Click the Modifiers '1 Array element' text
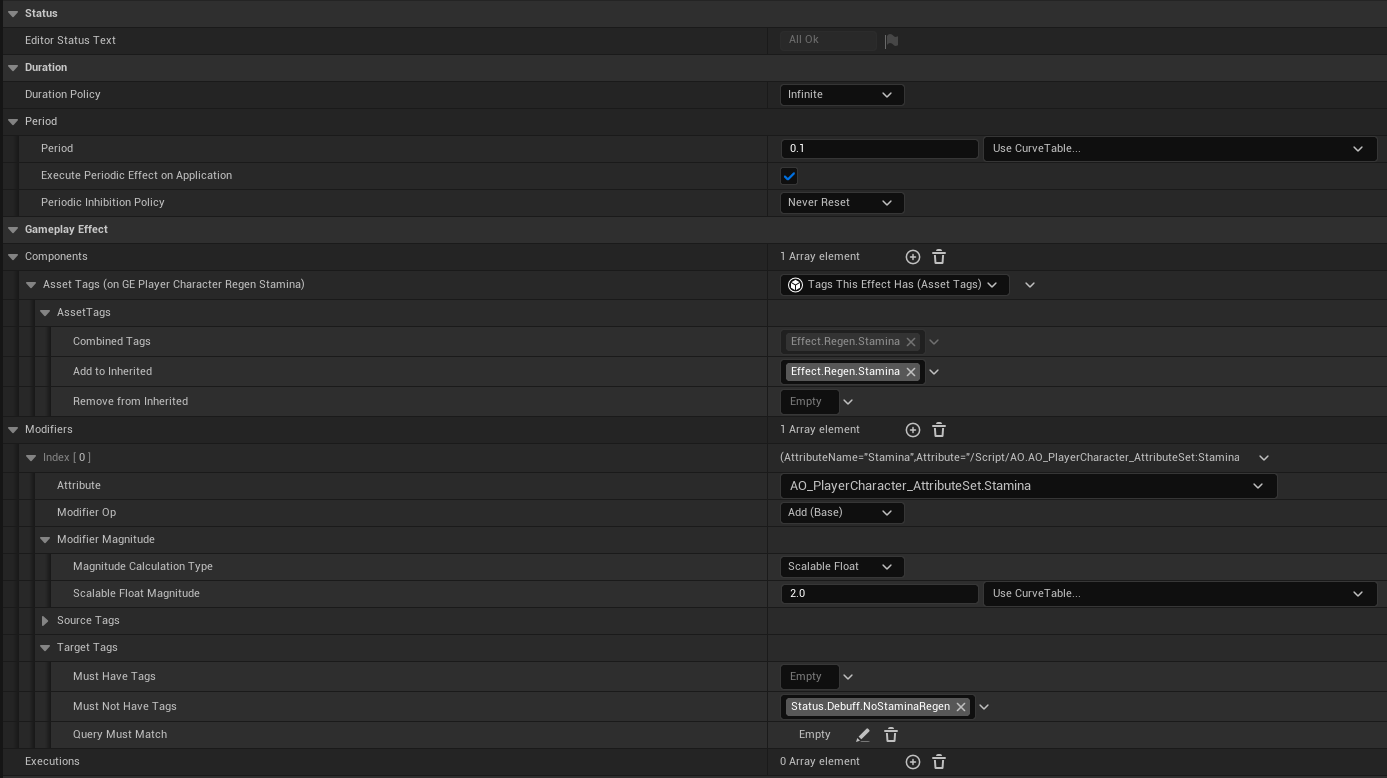Viewport: 1387px width, 778px height. [820, 430]
